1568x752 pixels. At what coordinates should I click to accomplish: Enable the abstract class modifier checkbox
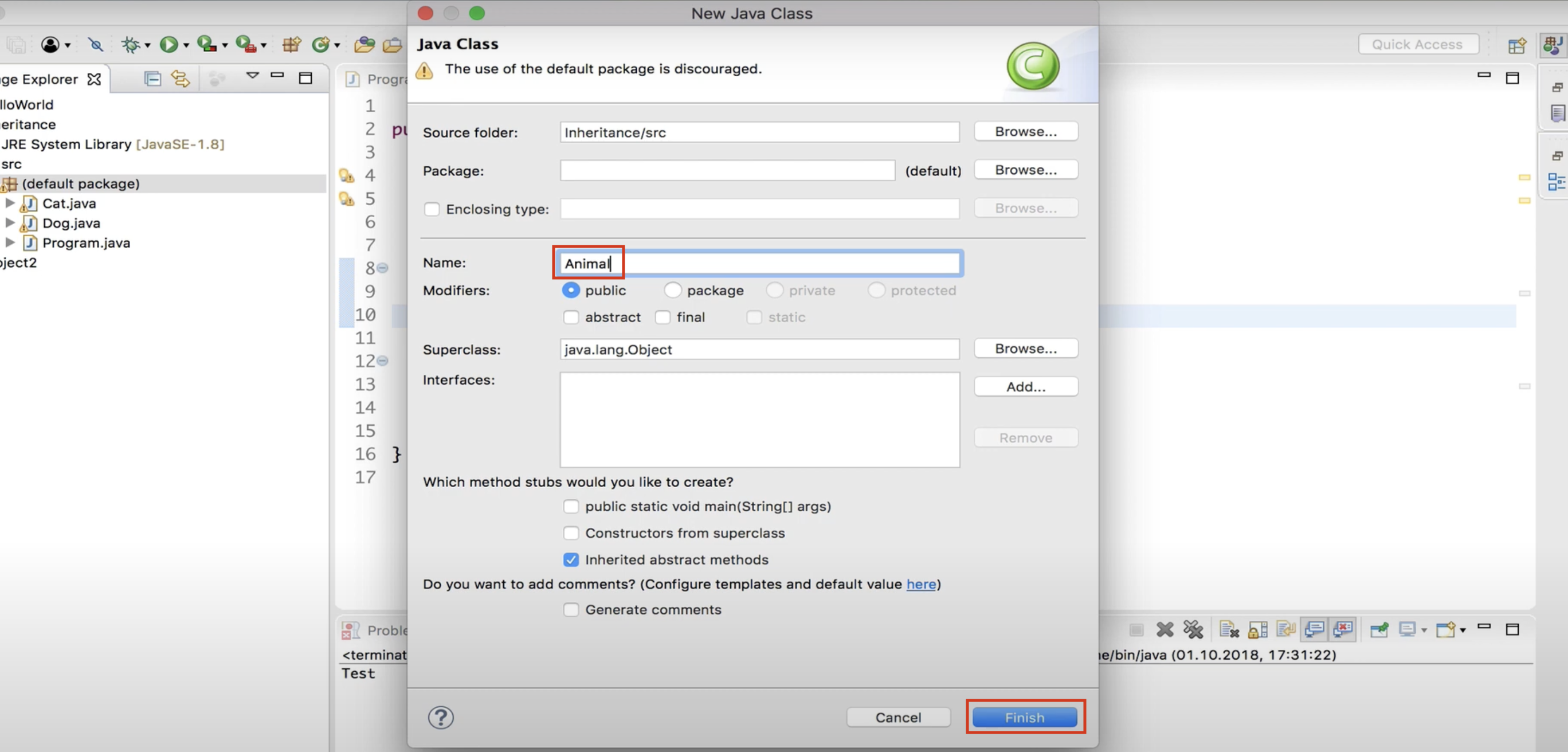point(569,317)
